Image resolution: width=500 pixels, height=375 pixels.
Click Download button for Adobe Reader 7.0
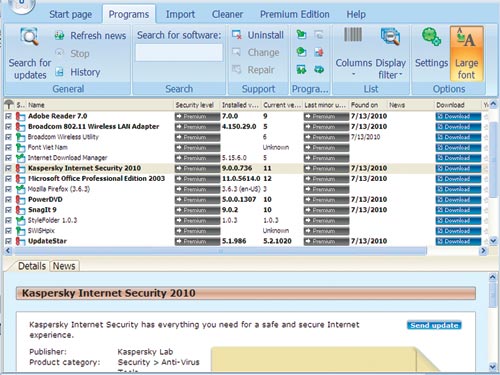458,116
